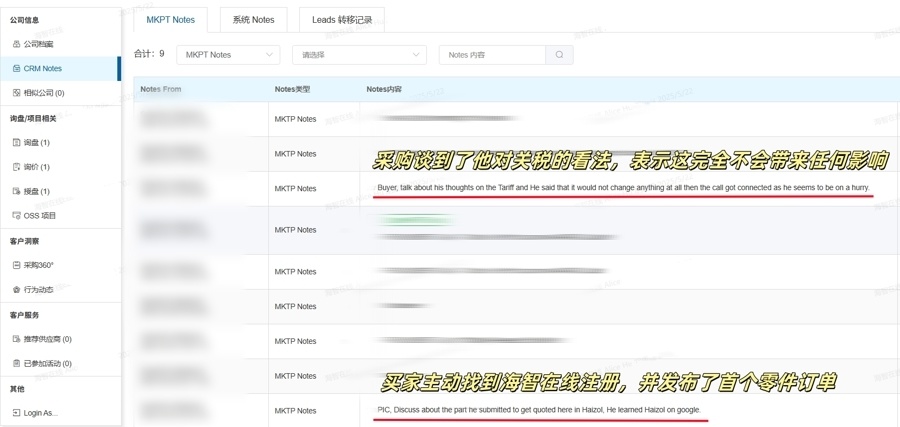Click the 已参加活动 icon
Image resolution: width=900 pixels, height=427 pixels.
(x=16, y=363)
